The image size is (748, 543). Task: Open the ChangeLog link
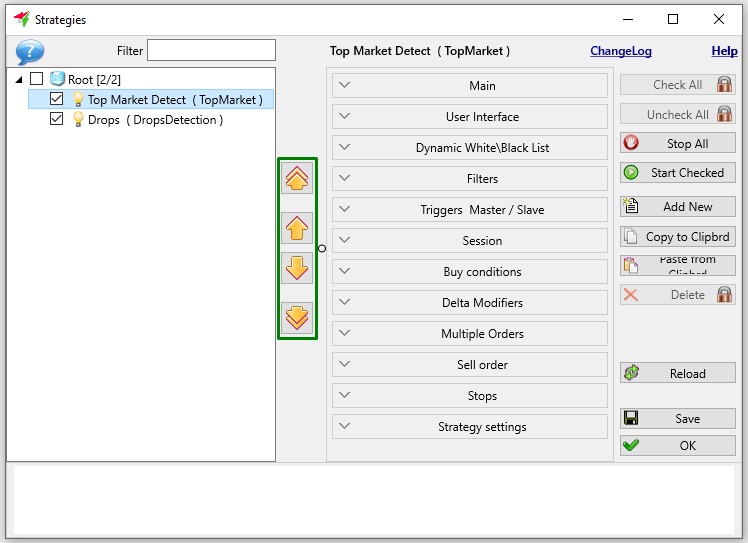(x=621, y=51)
